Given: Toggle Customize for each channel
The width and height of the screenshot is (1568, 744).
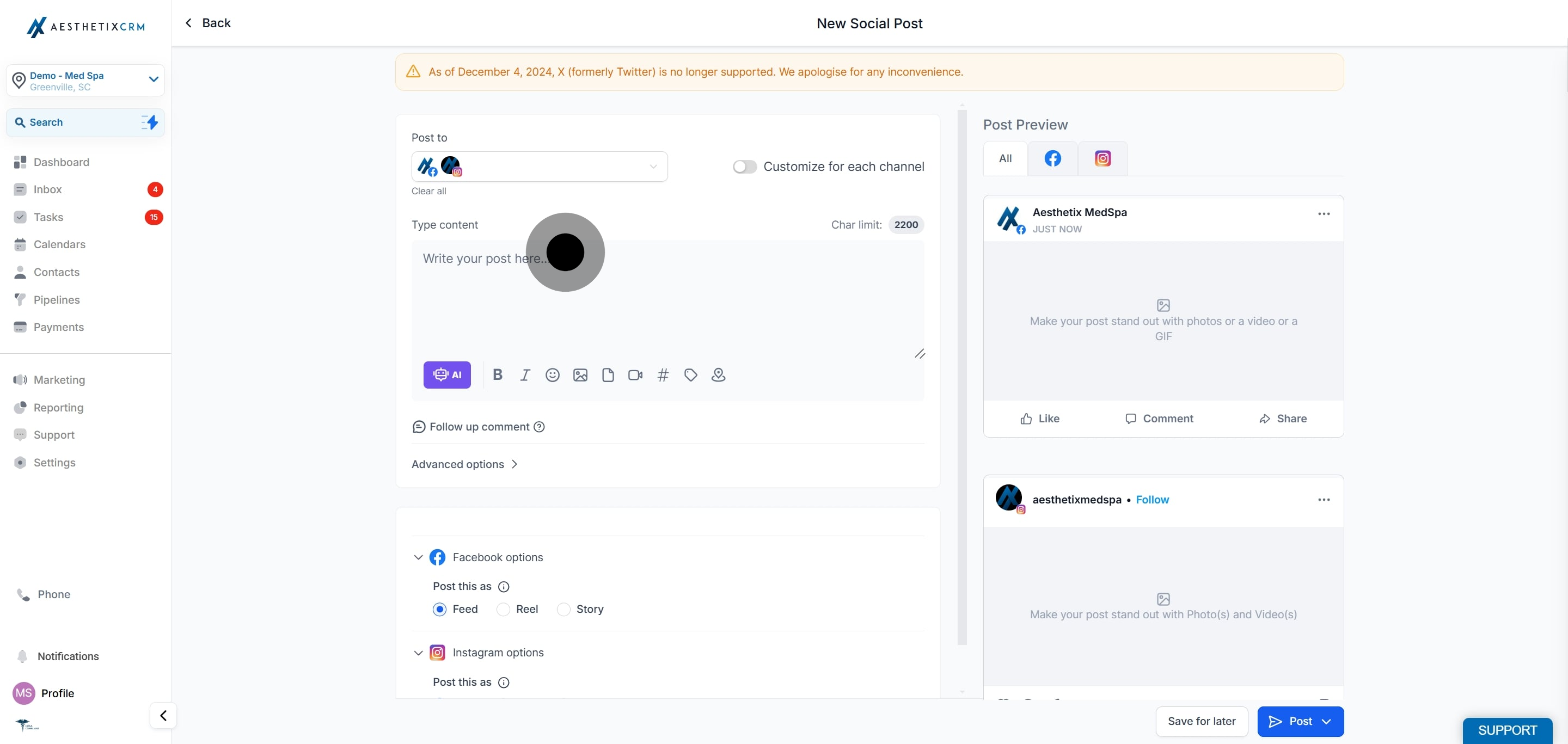Looking at the screenshot, I should pyautogui.click(x=744, y=167).
